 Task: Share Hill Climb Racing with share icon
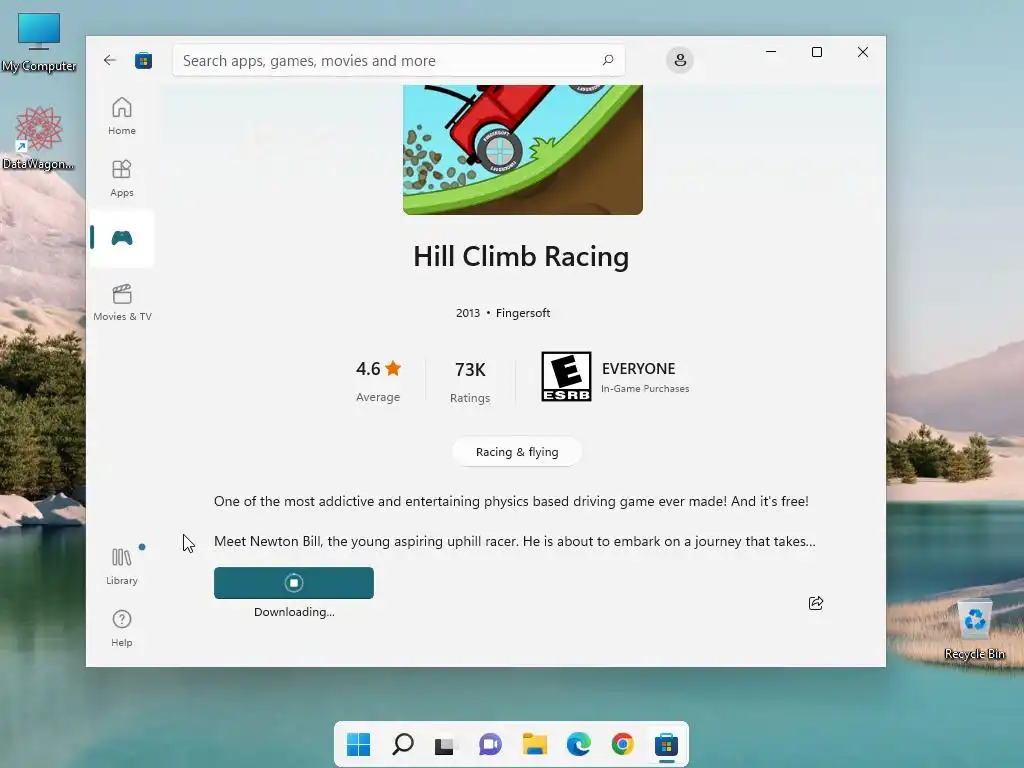pos(816,603)
